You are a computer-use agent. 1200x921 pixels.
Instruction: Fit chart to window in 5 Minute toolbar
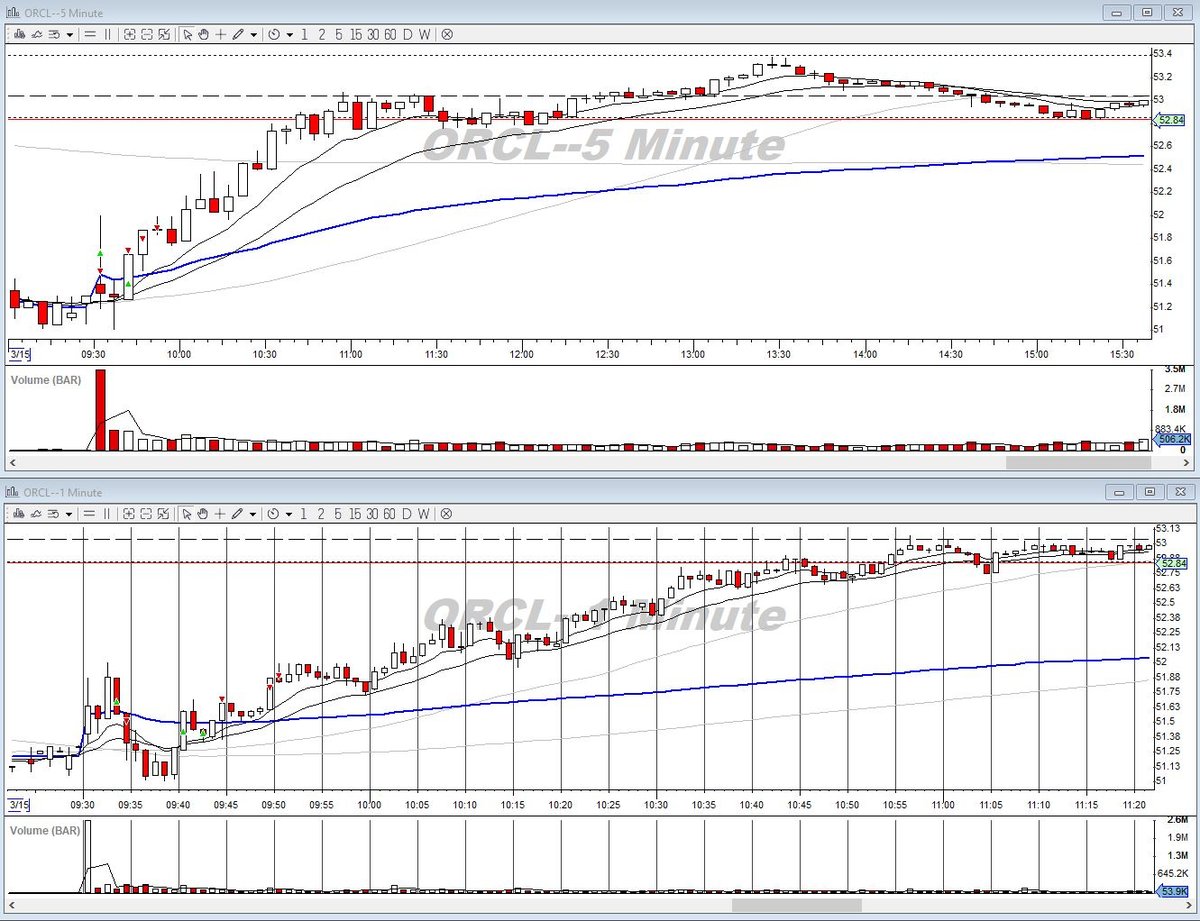point(164,34)
